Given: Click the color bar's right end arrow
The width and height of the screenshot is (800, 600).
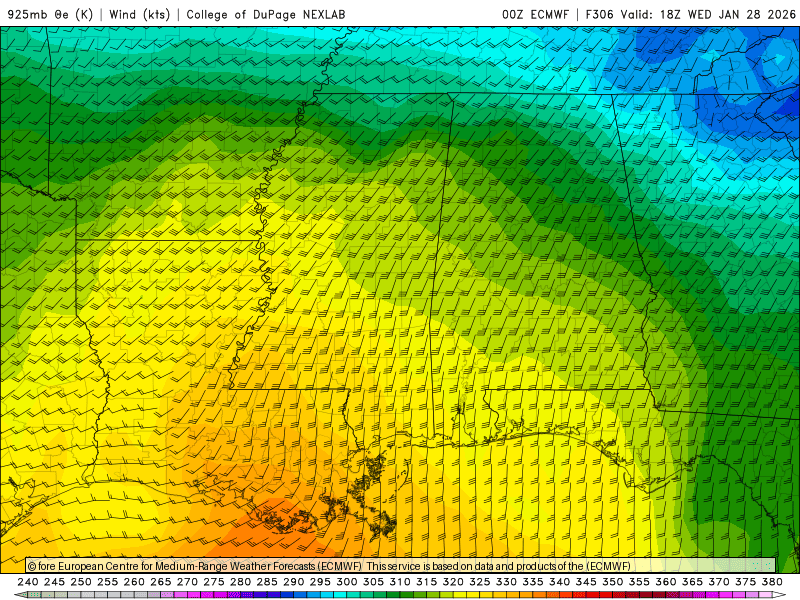Looking at the screenshot, I should coord(780,595).
